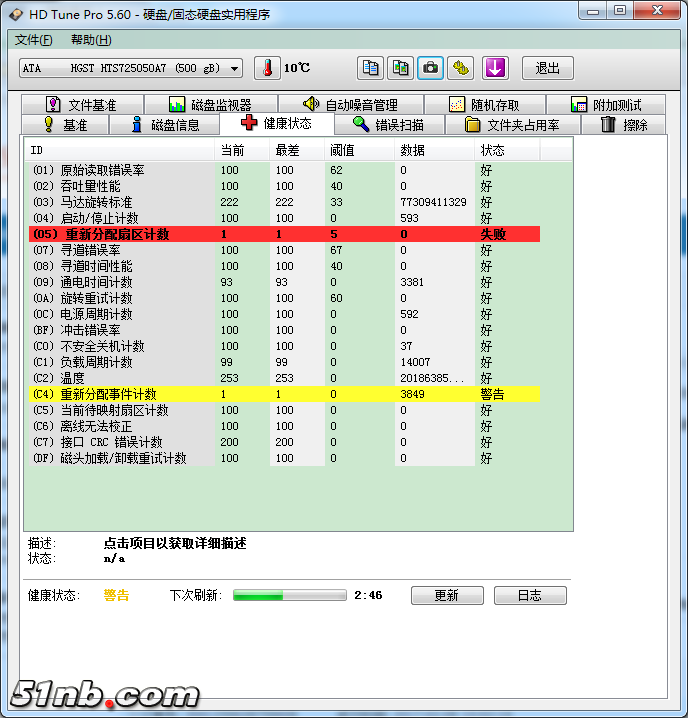
Task: Select the (07) 寻道错误率 row
Action: [284, 250]
